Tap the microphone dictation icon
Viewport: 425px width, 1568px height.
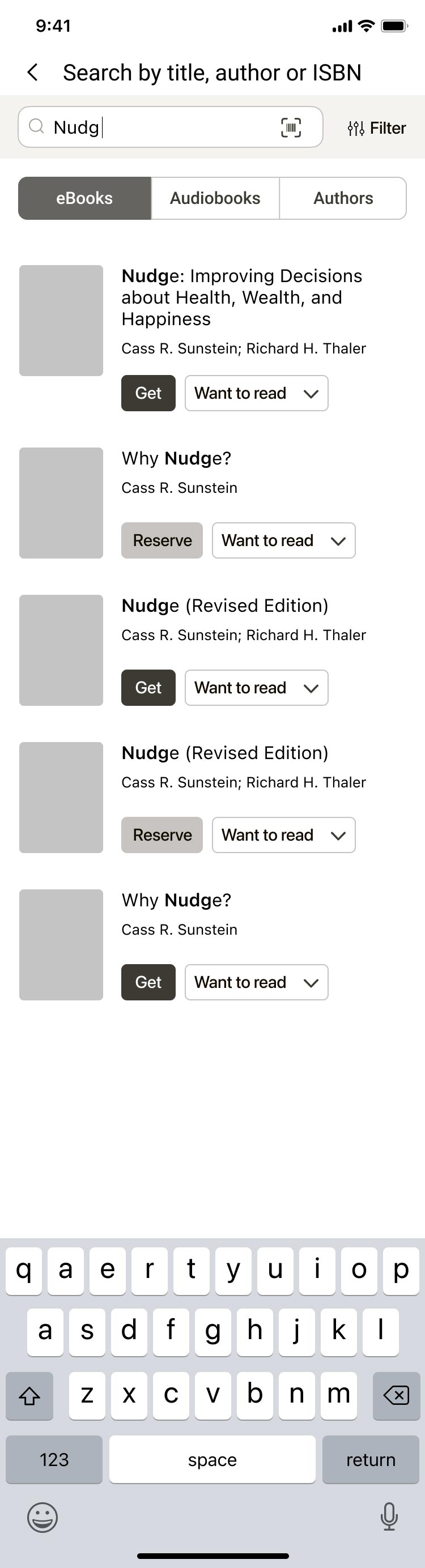pyautogui.click(x=389, y=1516)
